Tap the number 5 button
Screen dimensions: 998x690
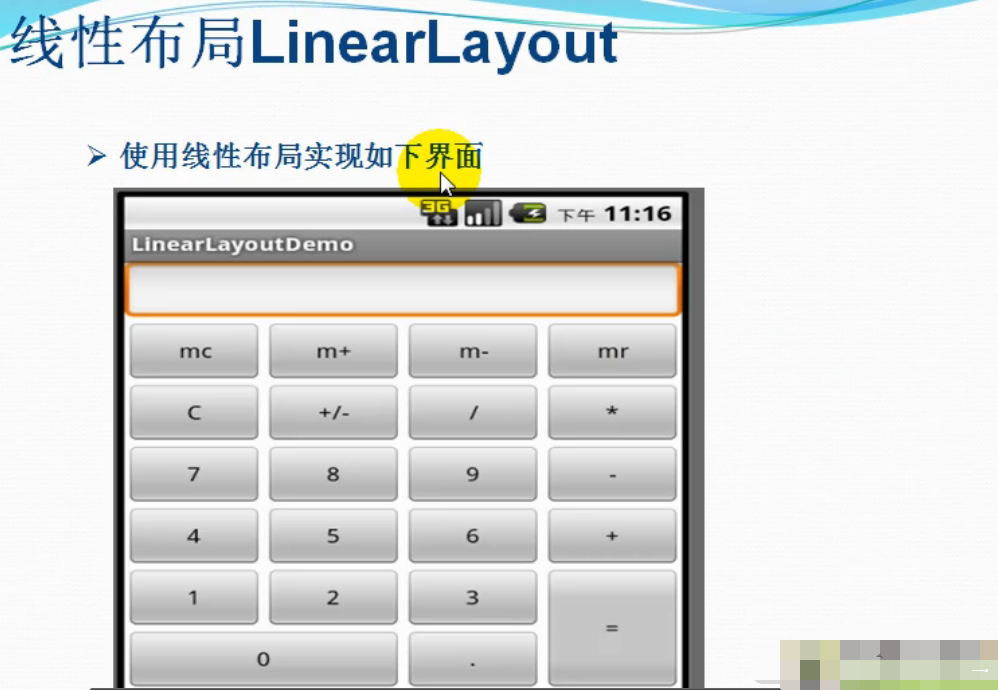tap(334, 536)
